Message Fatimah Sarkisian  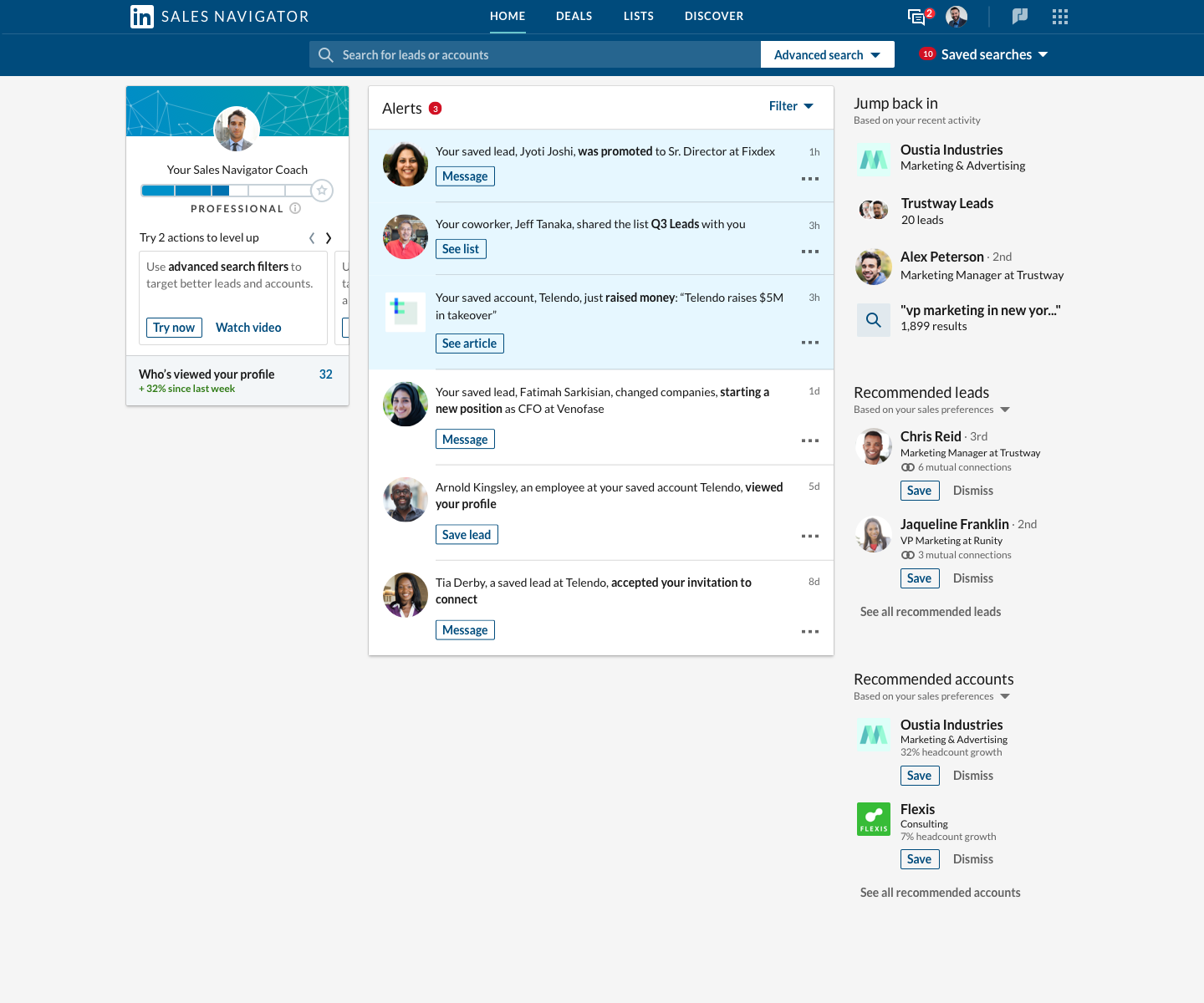pyautogui.click(x=465, y=440)
